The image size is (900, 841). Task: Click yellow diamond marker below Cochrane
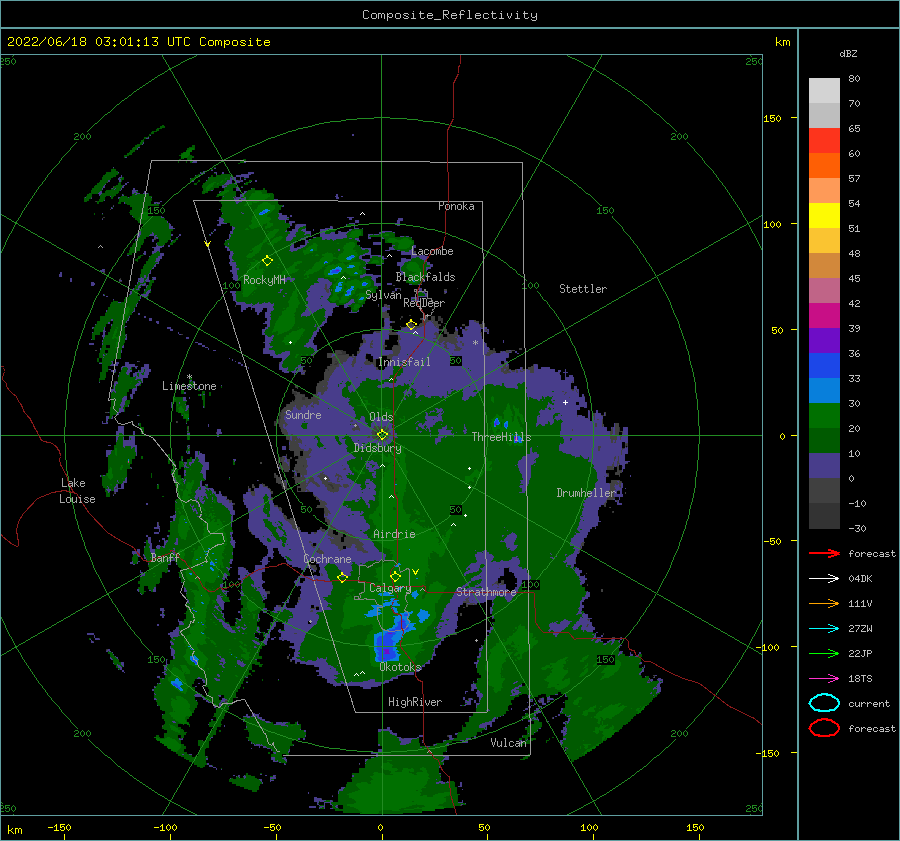tap(342, 578)
